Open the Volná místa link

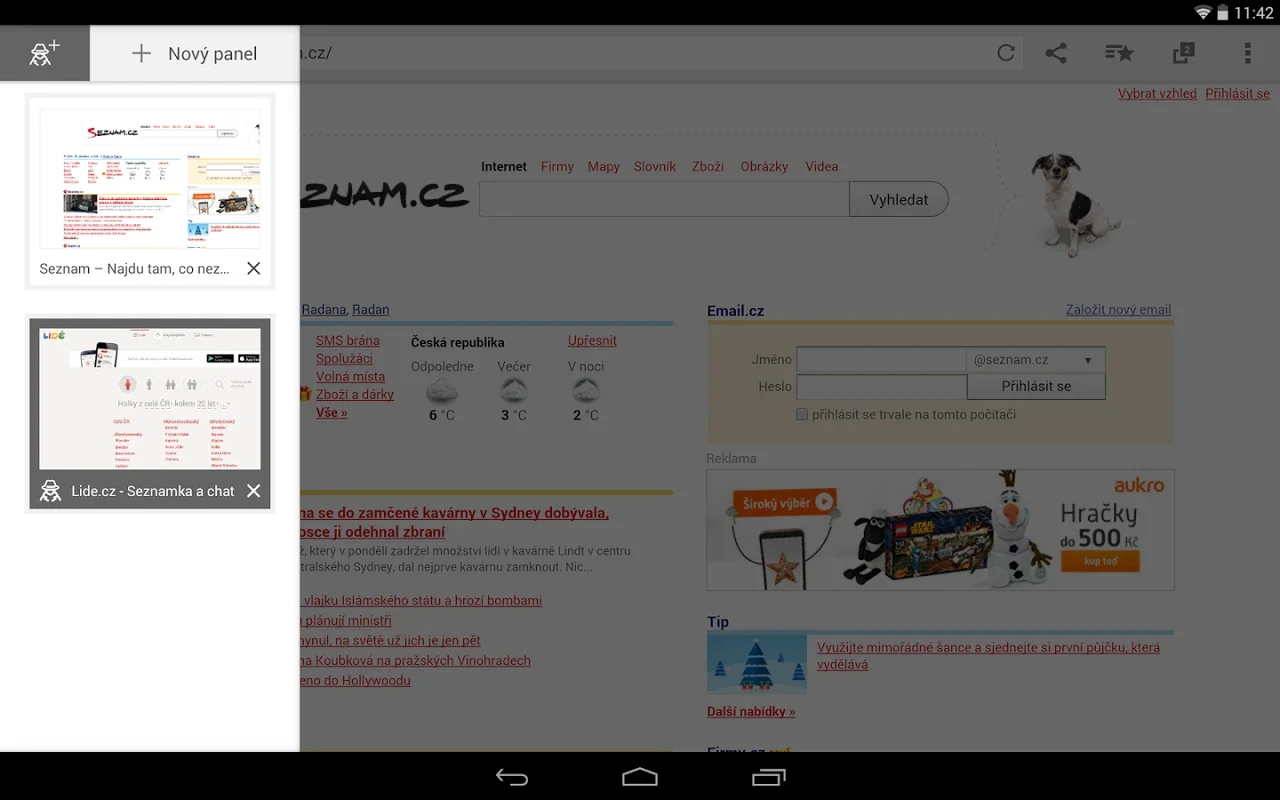350,376
